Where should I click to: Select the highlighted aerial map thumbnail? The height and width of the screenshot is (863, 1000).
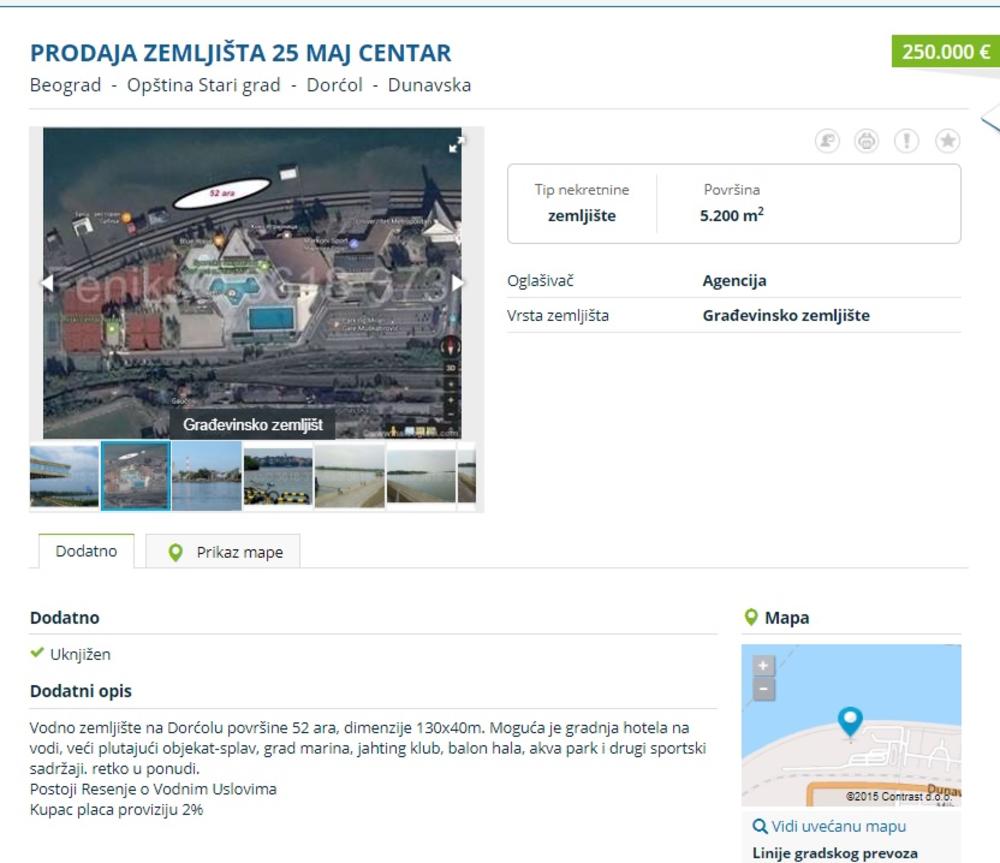[135, 476]
